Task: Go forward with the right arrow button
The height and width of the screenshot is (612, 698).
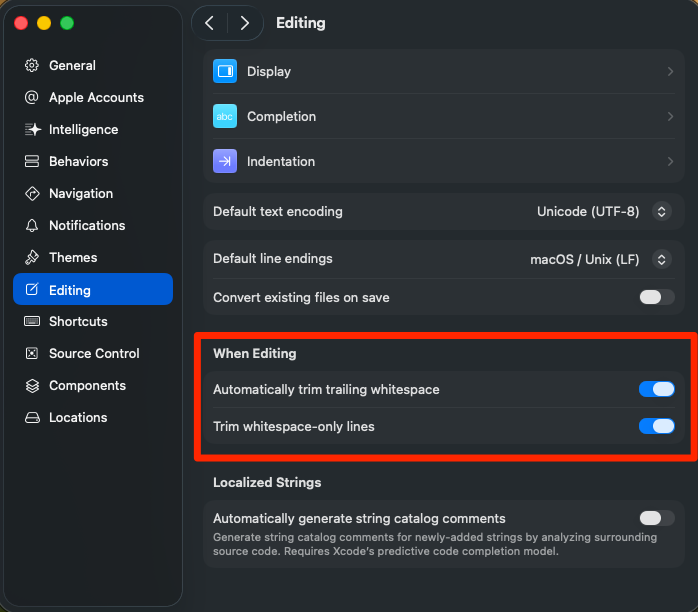Action: tap(245, 23)
